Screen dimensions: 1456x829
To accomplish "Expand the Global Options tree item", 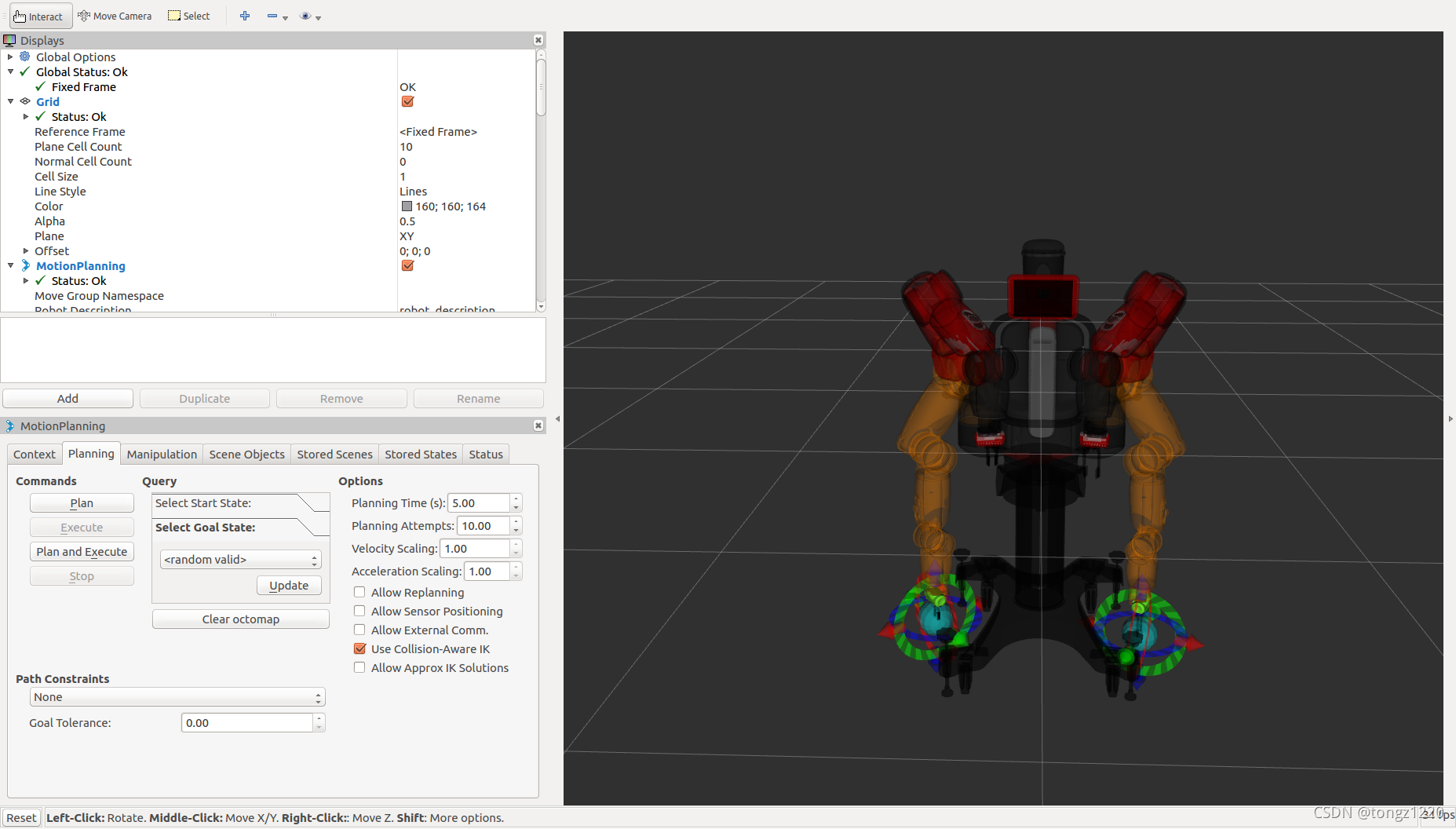I will click(x=10, y=57).
